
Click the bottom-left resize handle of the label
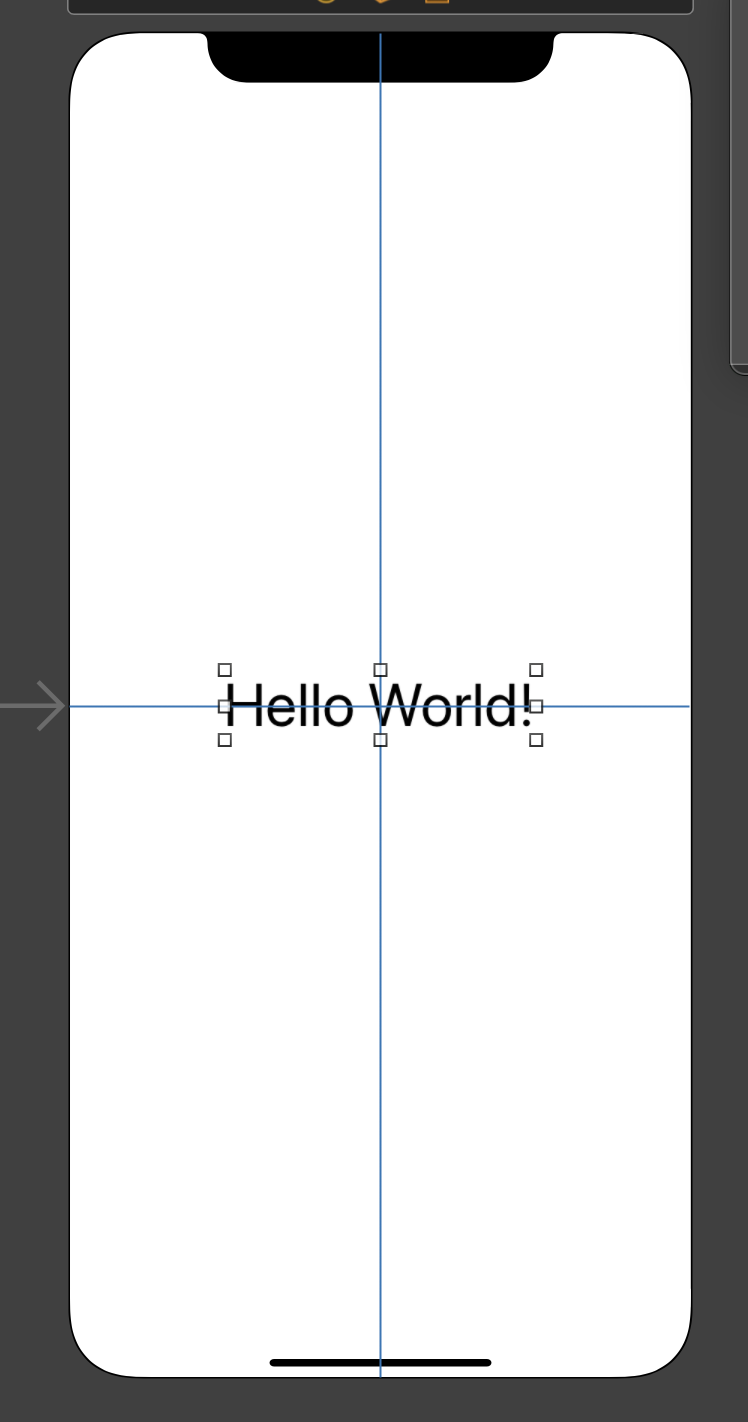225,740
